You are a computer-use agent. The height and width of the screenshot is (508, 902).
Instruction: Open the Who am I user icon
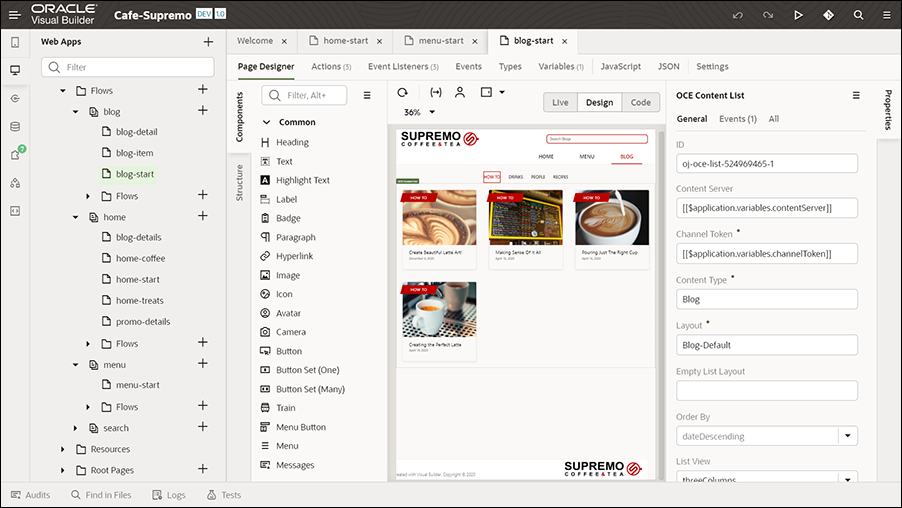[460, 92]
